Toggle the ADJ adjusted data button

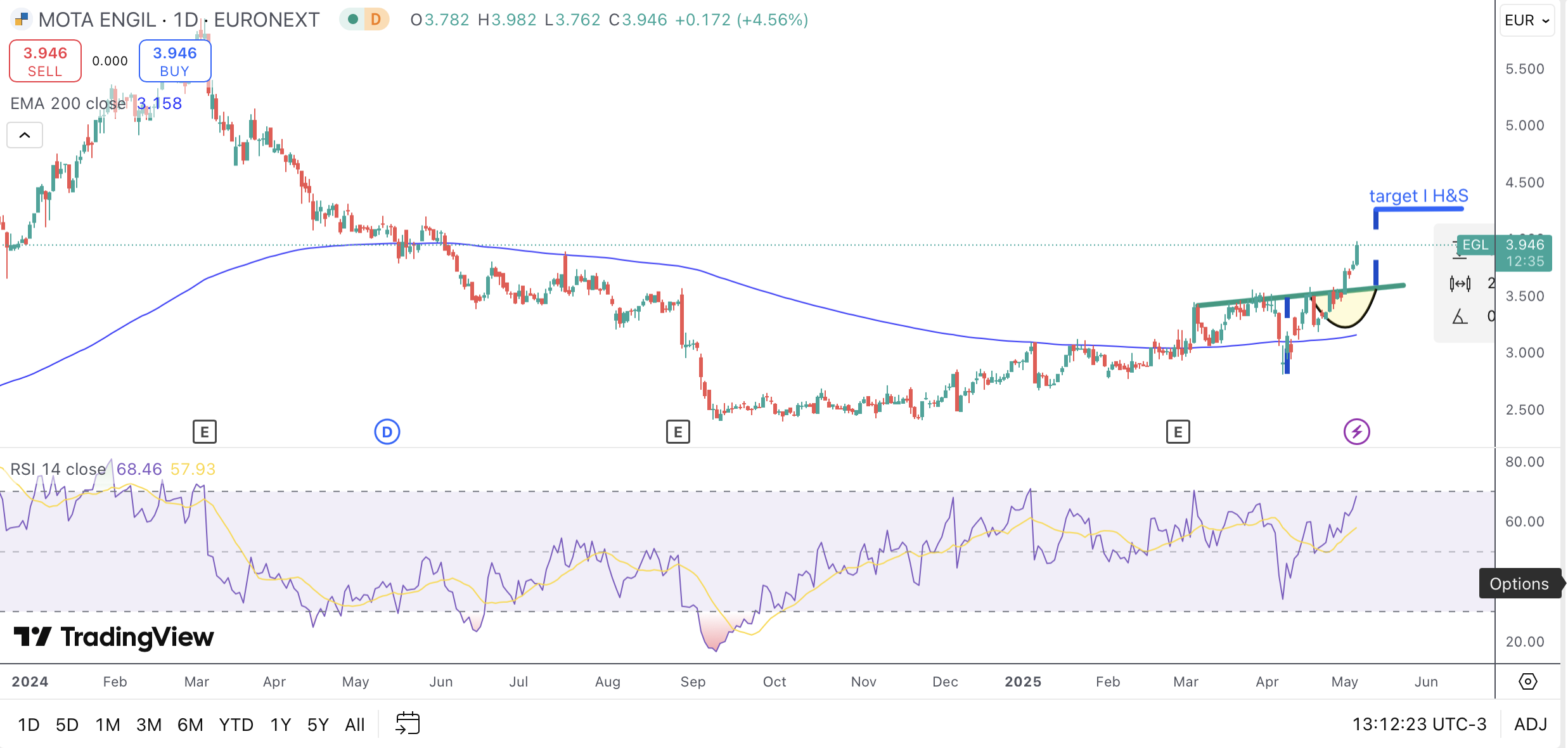(x=1530, y=724)
